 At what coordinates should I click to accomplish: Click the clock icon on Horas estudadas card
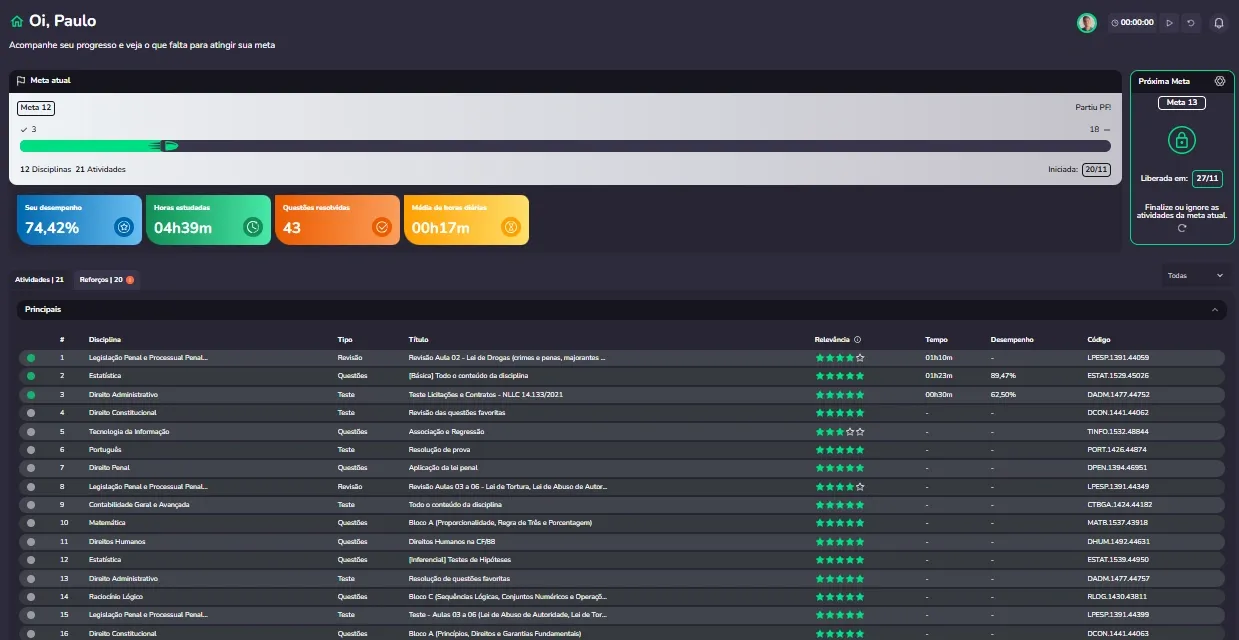(253, 227)
